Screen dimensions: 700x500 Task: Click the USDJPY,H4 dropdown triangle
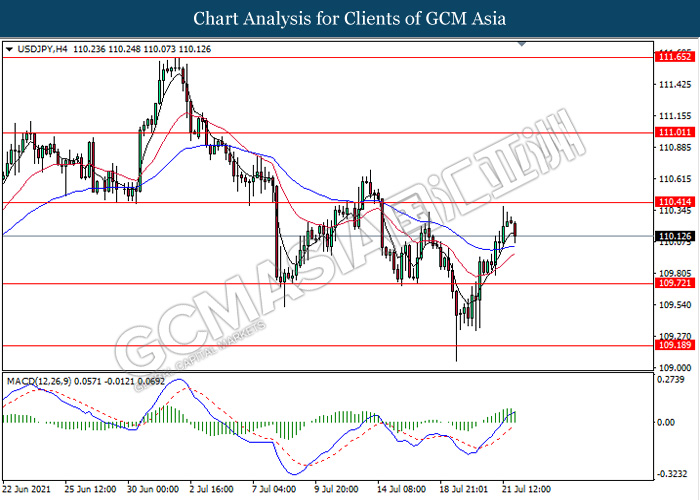(9, 49)
